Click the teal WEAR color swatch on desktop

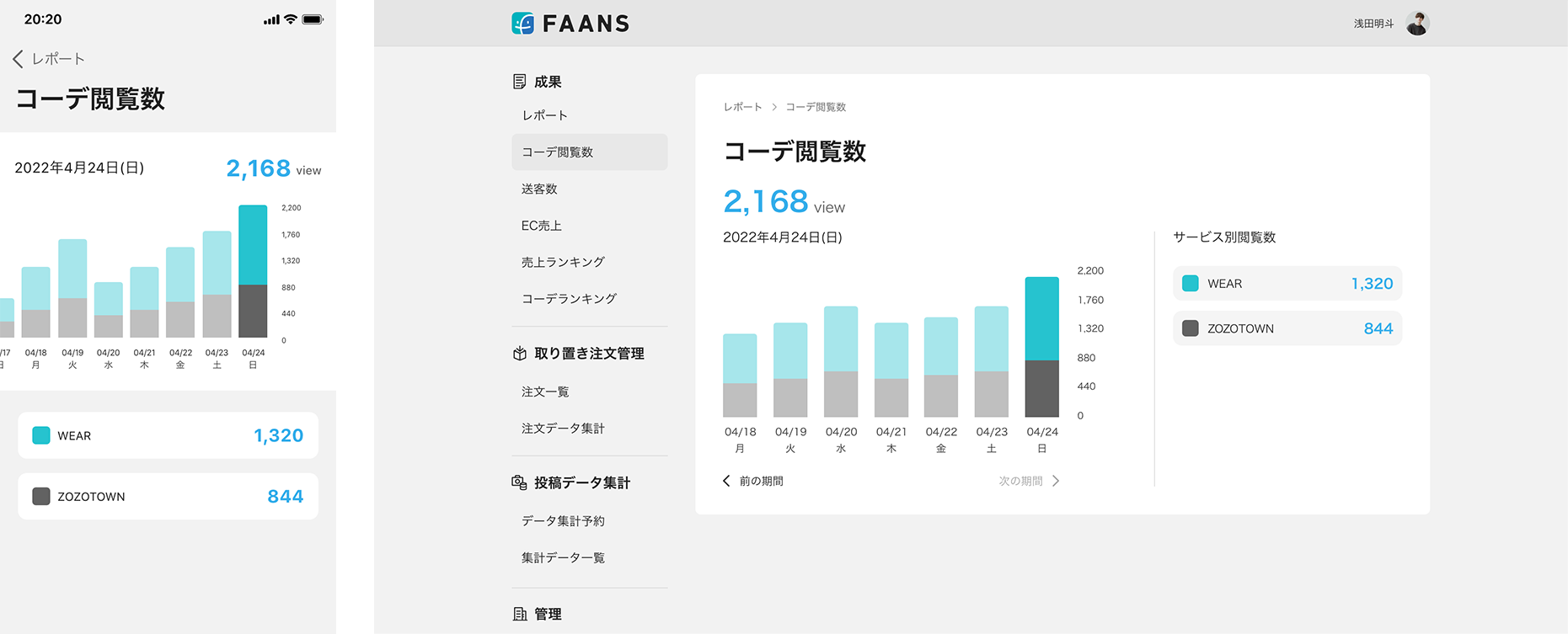click(x=1191, y=284)
